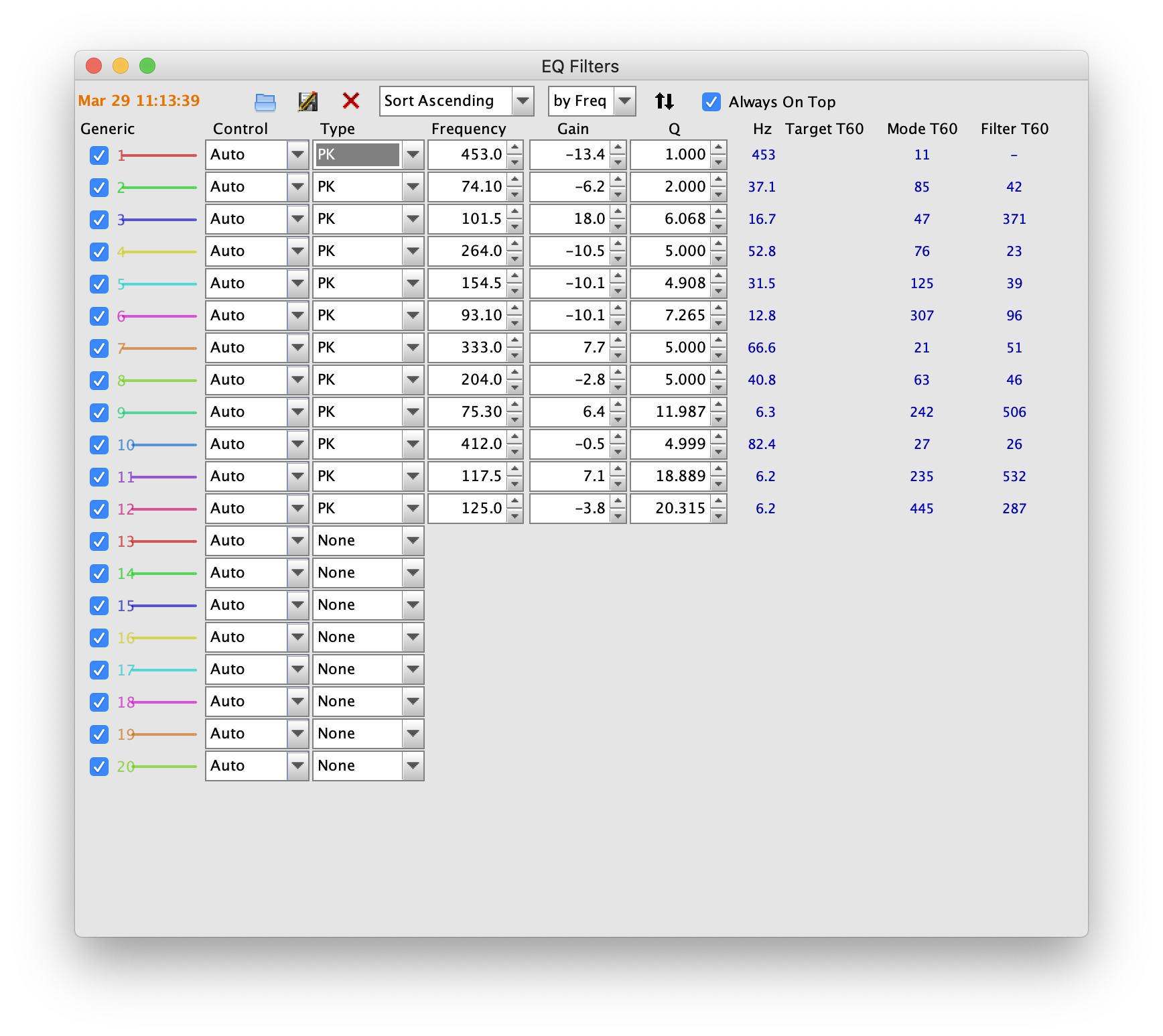Click the Mar 29 11:13:39 timestamp label
1163x1036 pixels.
(x=139, y=101)
